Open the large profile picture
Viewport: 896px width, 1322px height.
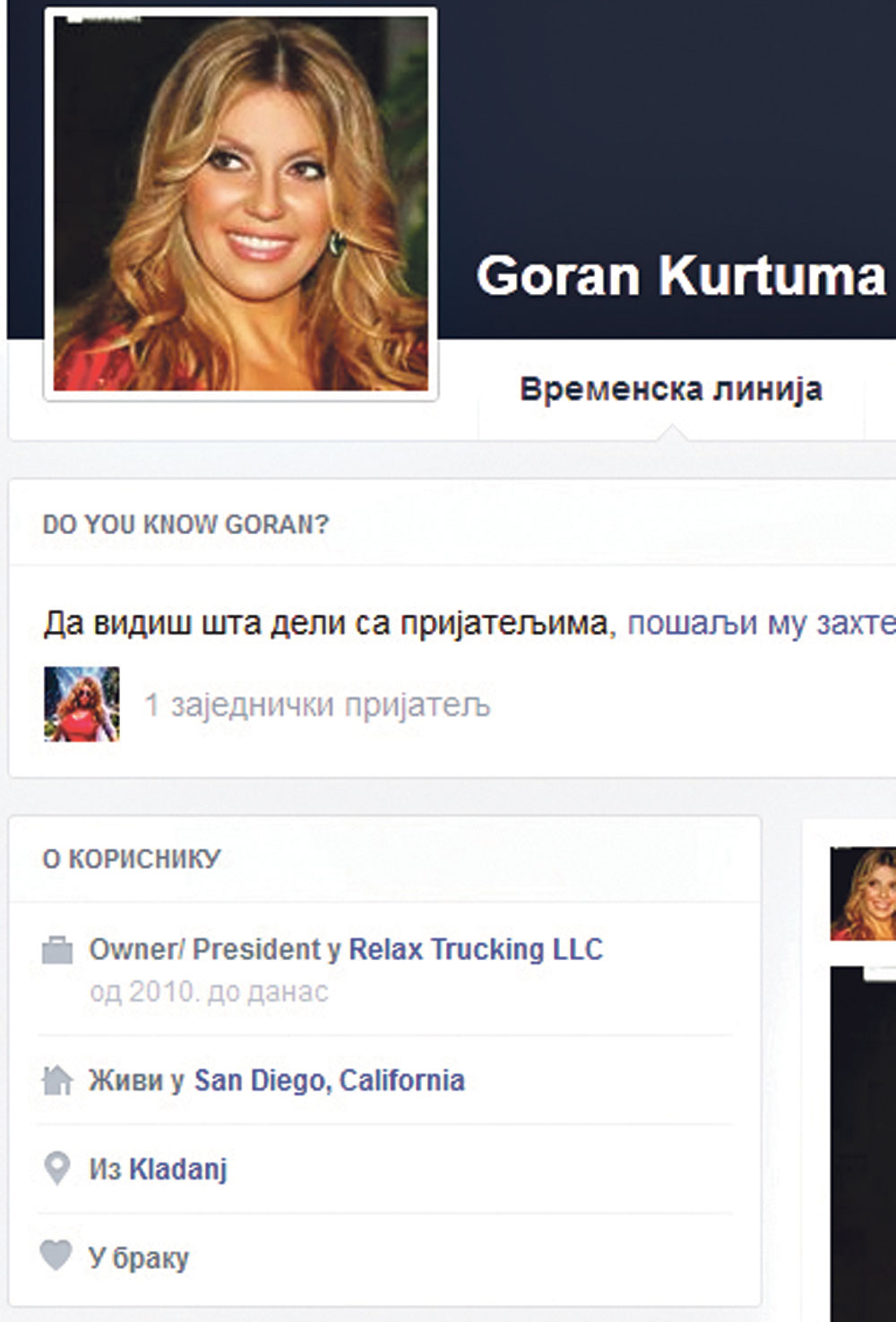coord(240,203)
